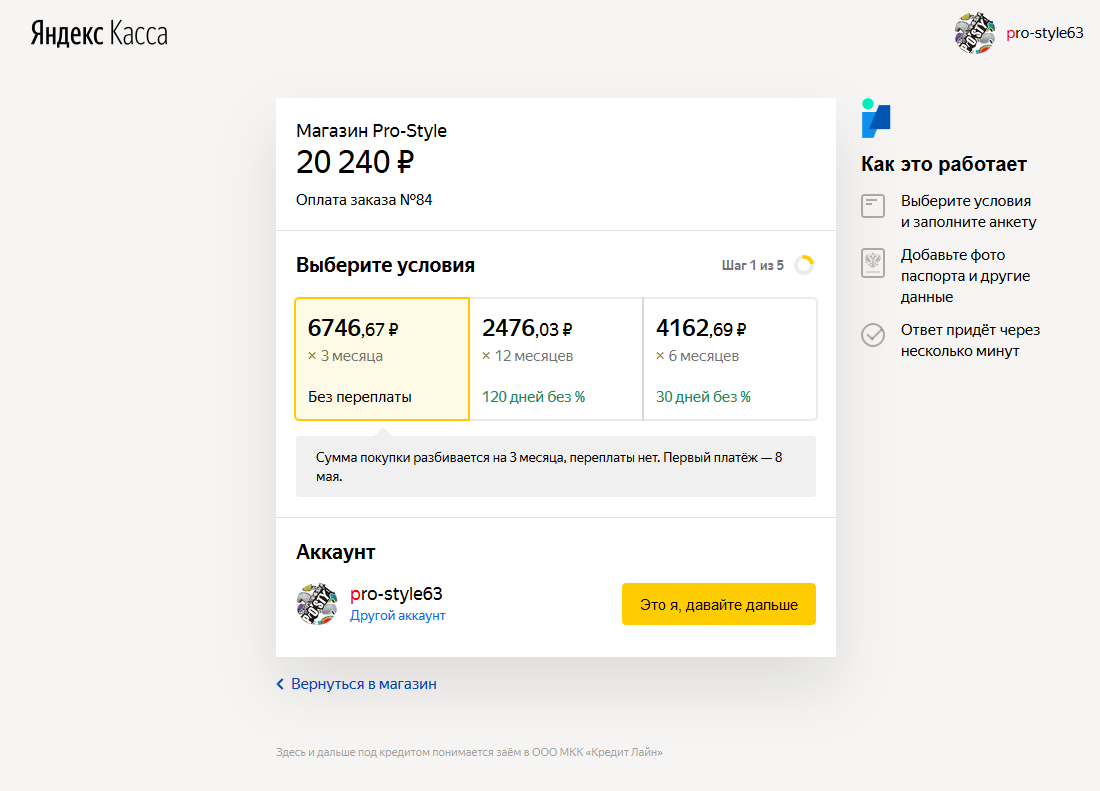Viewport: 1100px width, 791px height.
Task: Click the 20 240 ₽ order amount
Action: [x=355, y=163]
